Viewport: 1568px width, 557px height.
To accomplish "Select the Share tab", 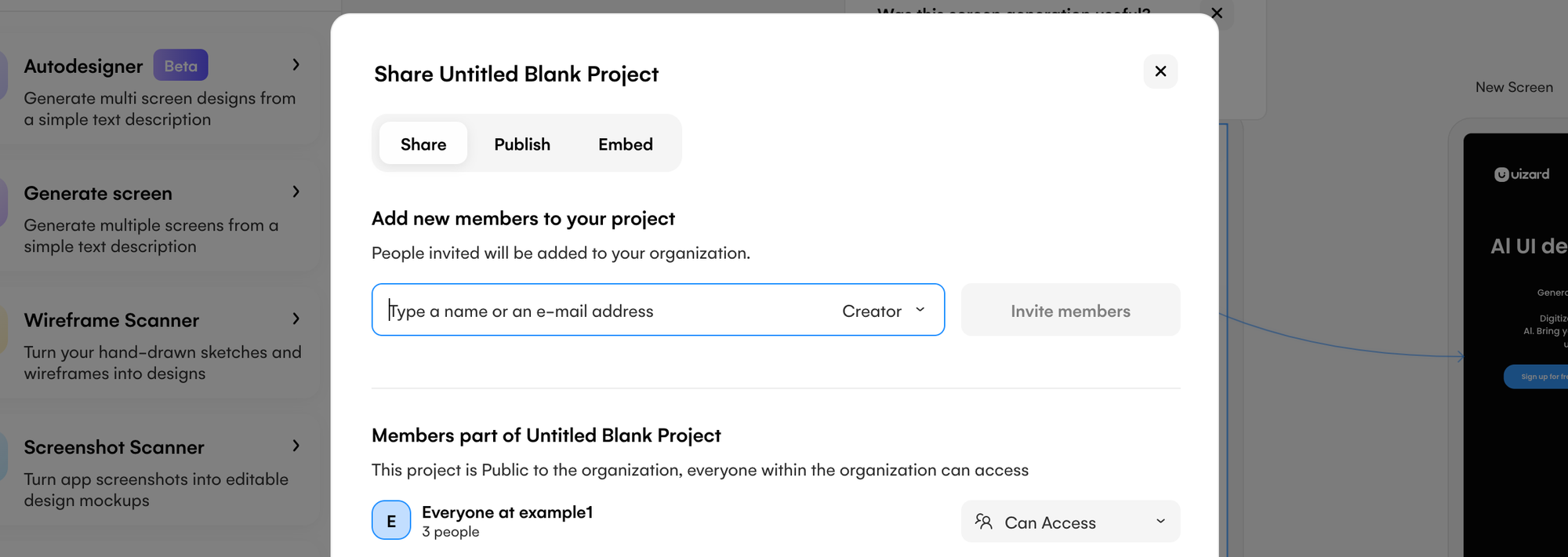I will [423, 144].
